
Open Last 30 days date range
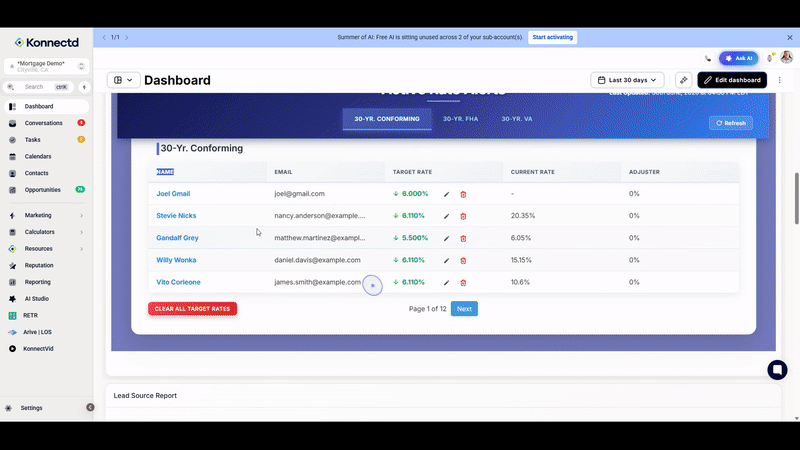[x=627, y=80]
